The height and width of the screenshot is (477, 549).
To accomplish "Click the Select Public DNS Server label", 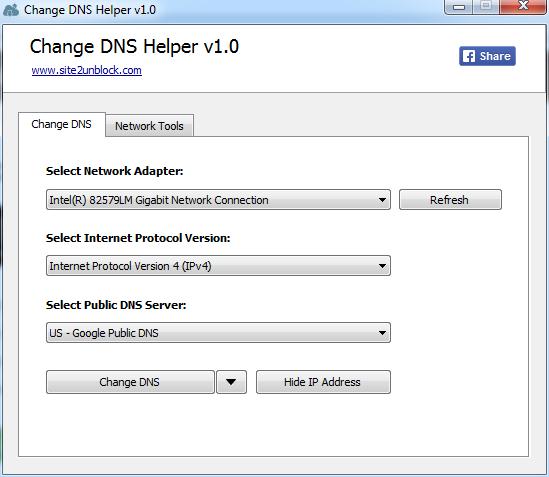I will click(116, 305).
